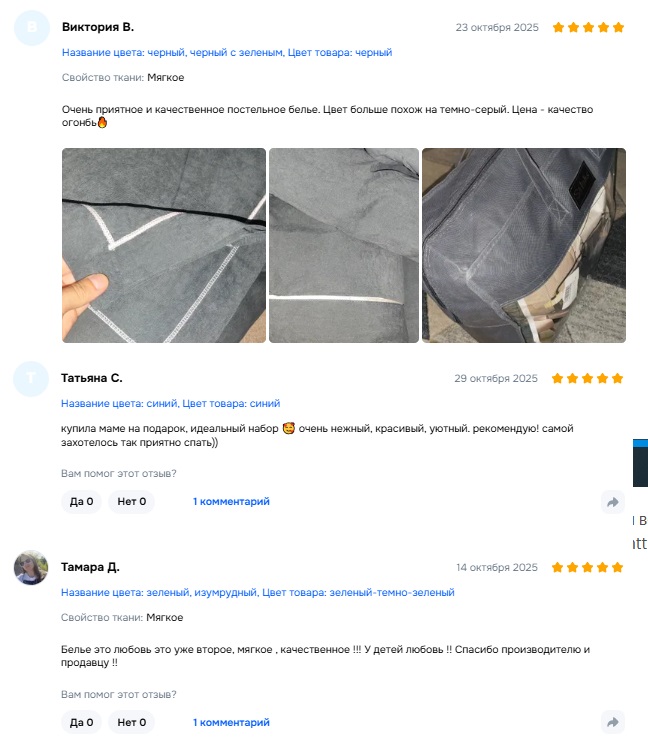Vote Да on Татьяна С. review
This screenshot has height=745, width=648.
[81, 502]
